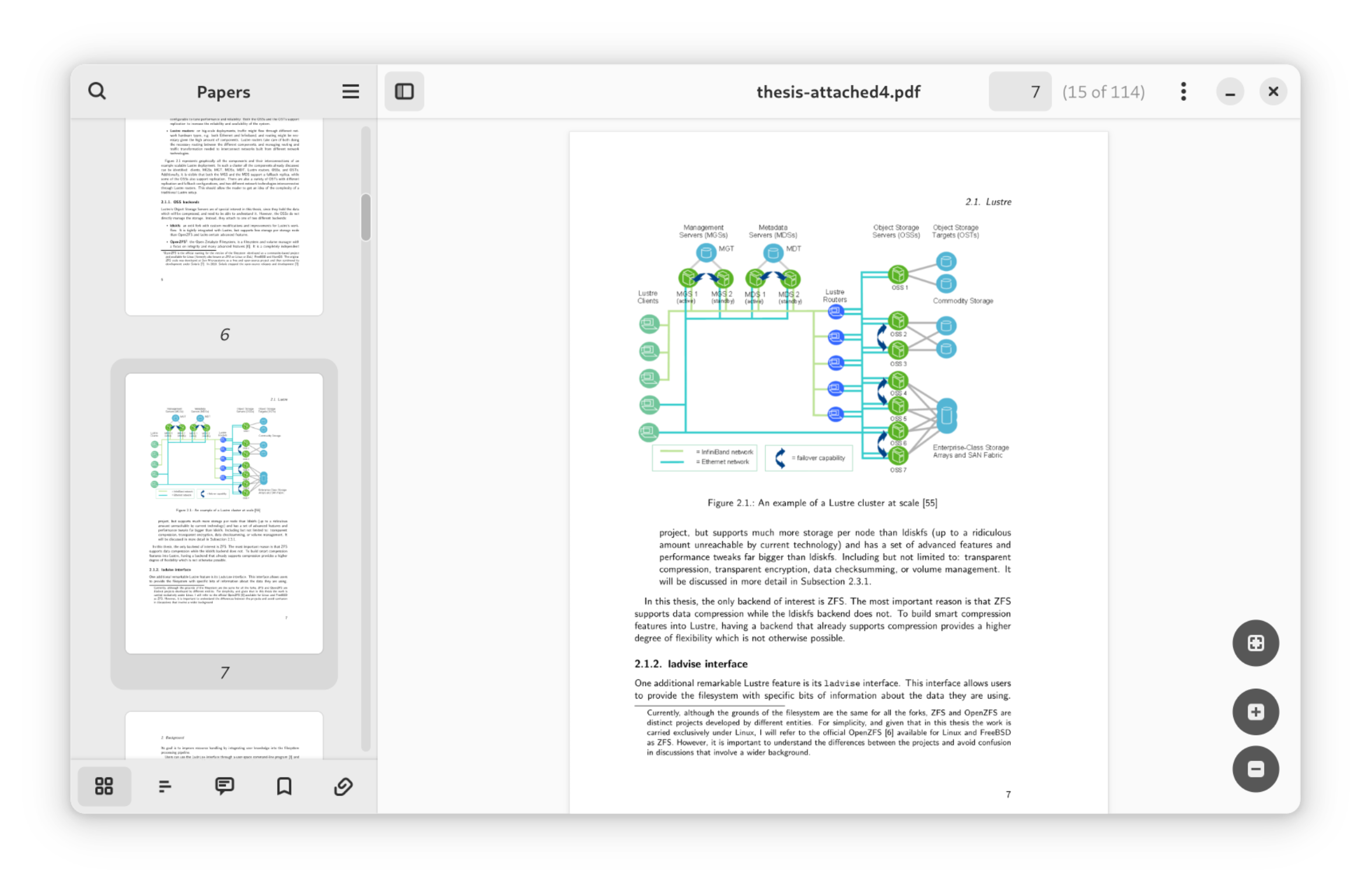Click the thumbnail sidebar scrollbar handle

(366, 217)
